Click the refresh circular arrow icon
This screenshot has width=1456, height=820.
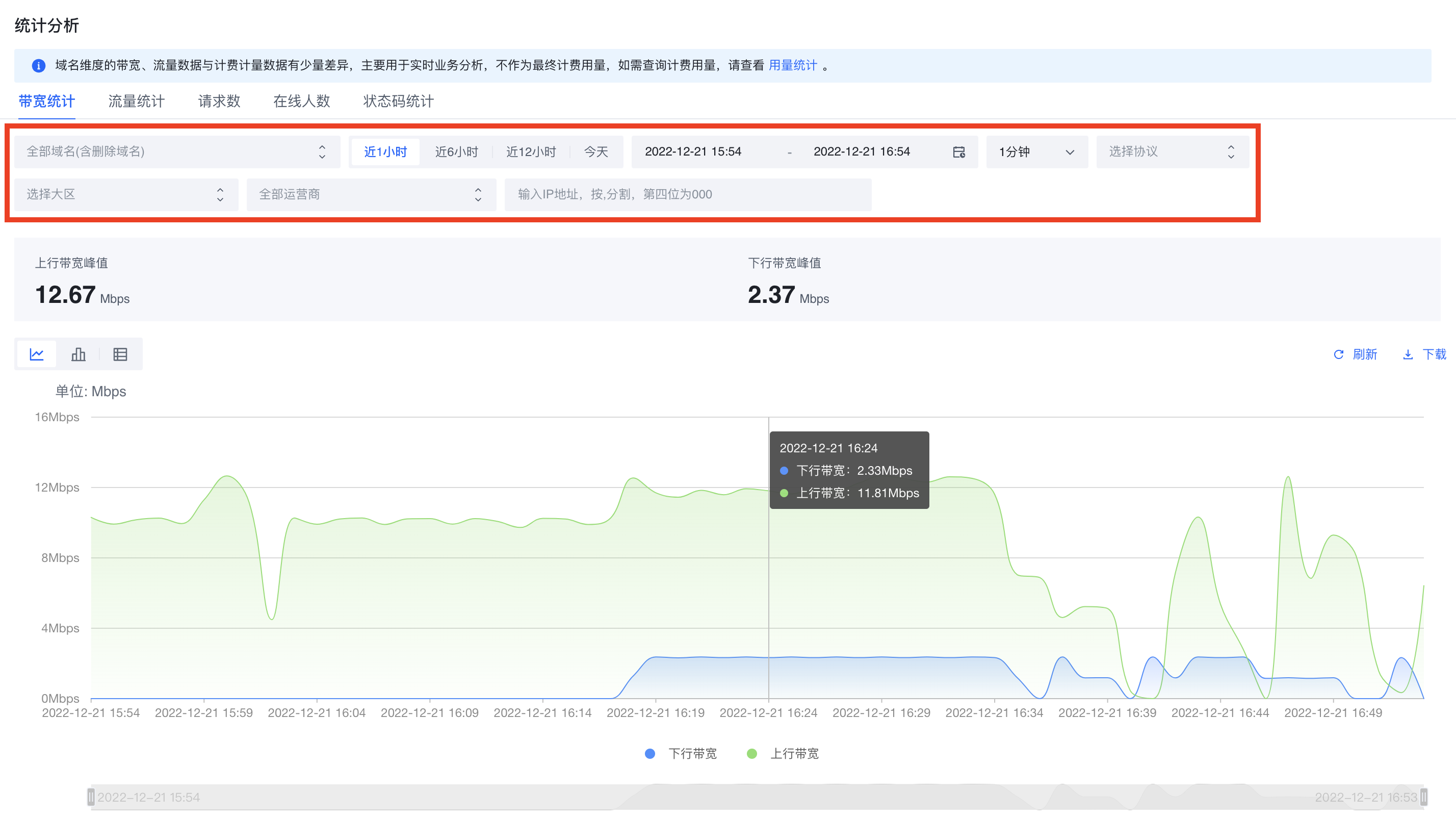tap(1338, 354)
